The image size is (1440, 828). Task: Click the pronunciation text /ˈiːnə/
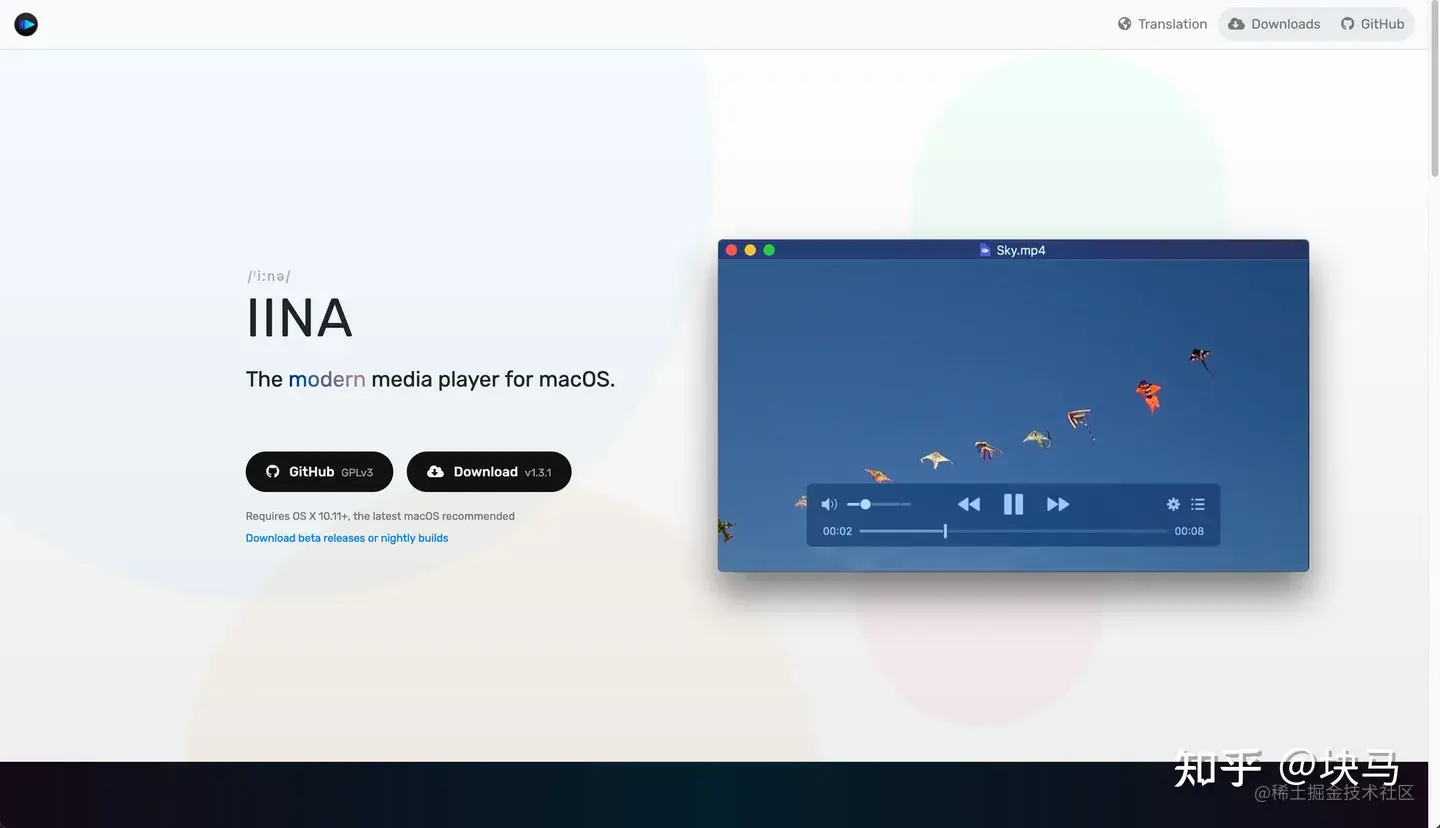coord(268,276)
